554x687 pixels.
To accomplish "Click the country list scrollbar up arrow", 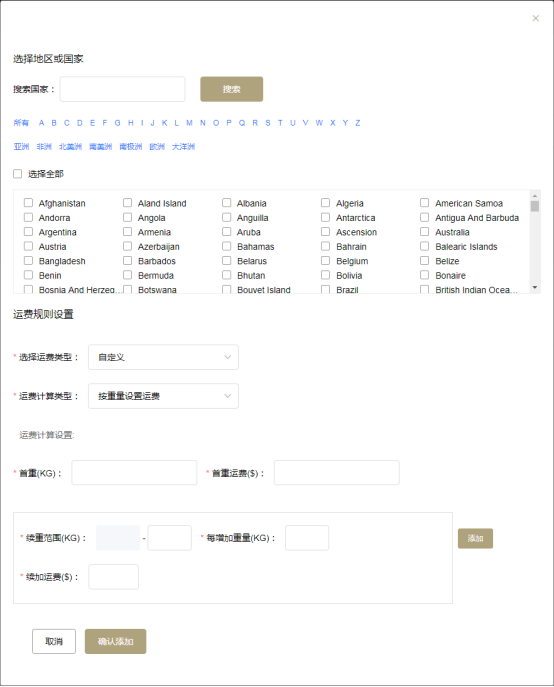I will click(535, 195).
